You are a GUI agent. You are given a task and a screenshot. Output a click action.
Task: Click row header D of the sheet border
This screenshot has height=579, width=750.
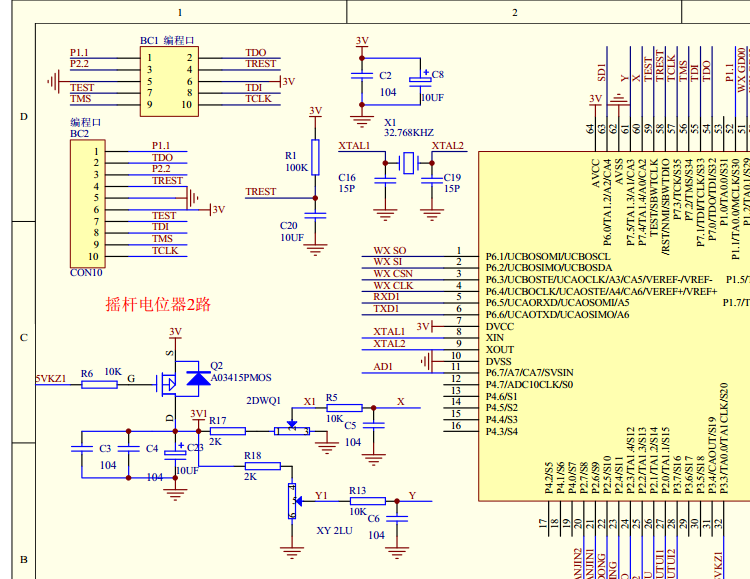coord(23,117)
